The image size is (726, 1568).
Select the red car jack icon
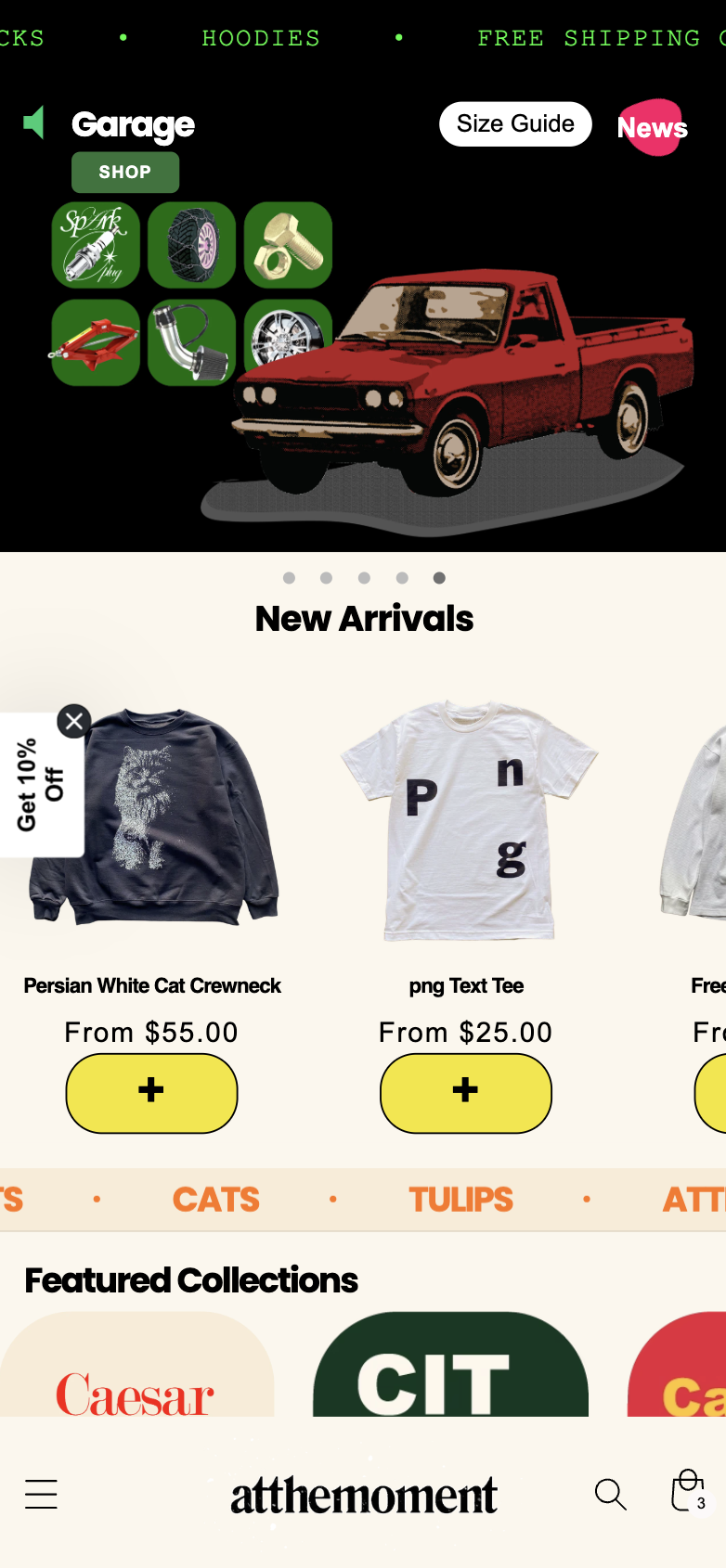[96, 342]
